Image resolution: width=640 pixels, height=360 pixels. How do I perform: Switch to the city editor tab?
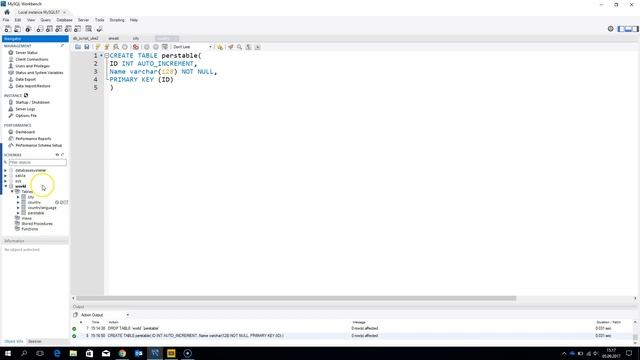click(x=136, y=38)
